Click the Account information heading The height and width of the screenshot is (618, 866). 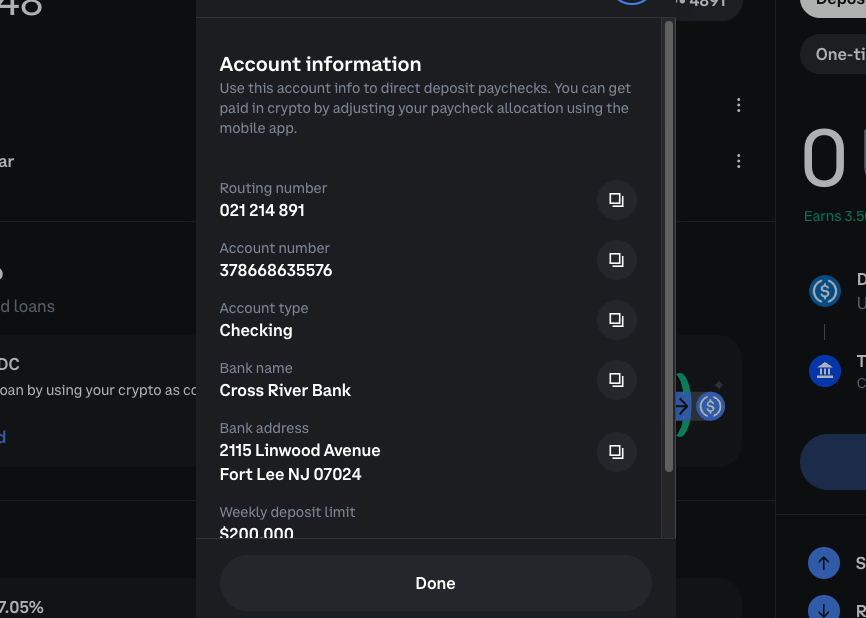(320, 64)
